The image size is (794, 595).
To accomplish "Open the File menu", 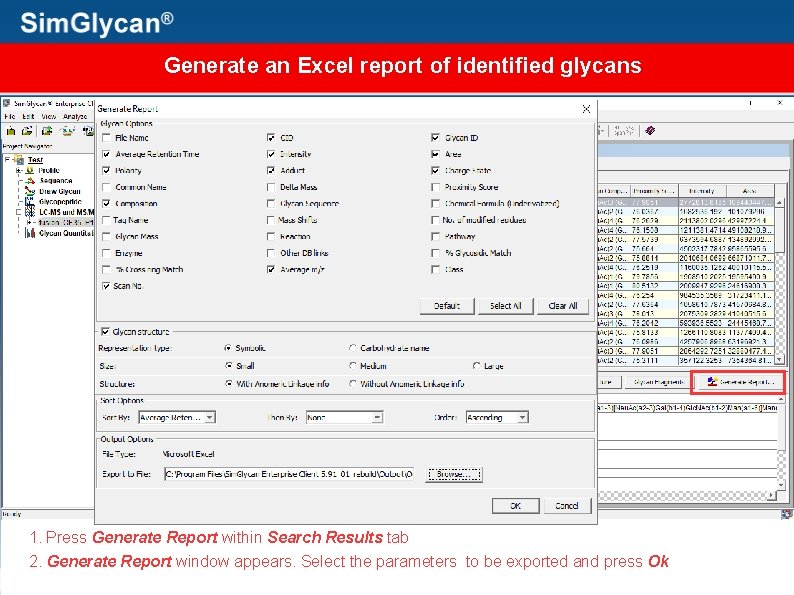I will tap(9, 116).
